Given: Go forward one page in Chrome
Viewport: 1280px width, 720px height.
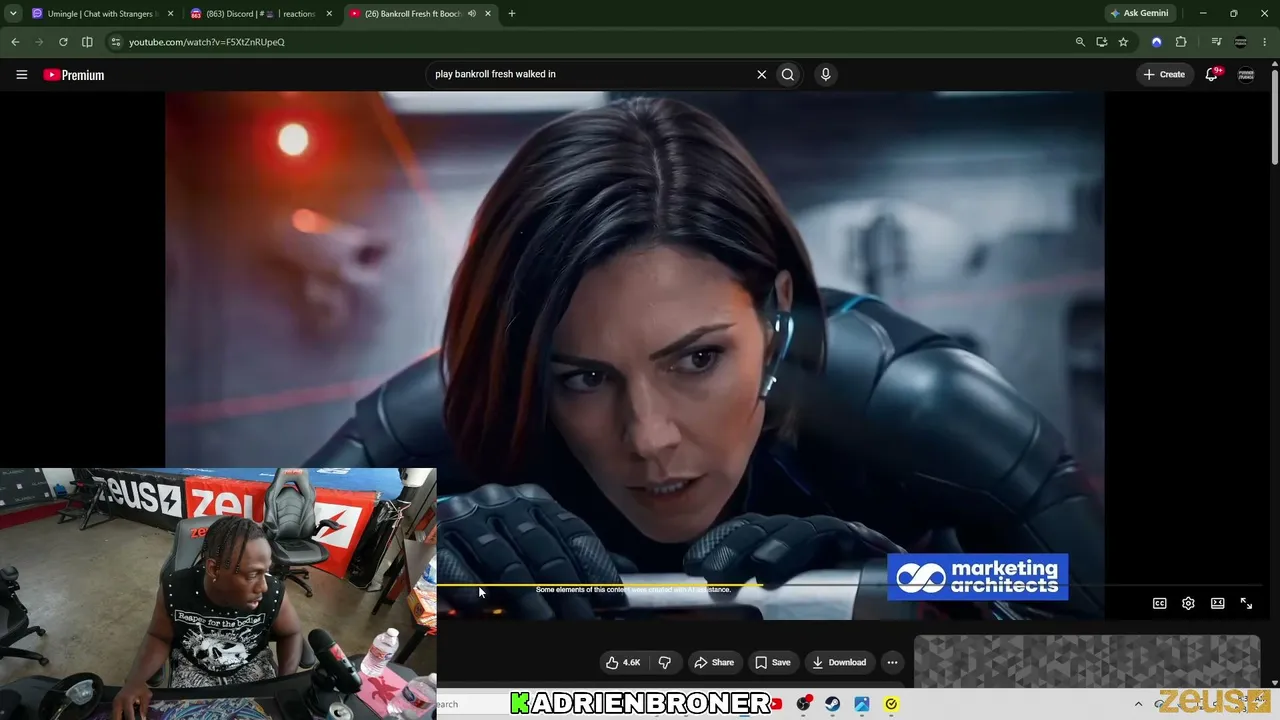Looking at the screenshot, I should pos(39,42).
